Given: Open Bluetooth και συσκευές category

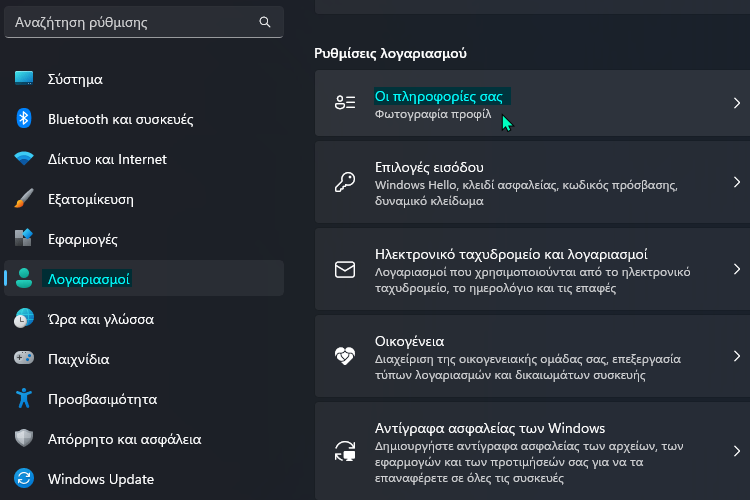Looking at the screenshot, I should pyautogui.click(x=144, y=119).
